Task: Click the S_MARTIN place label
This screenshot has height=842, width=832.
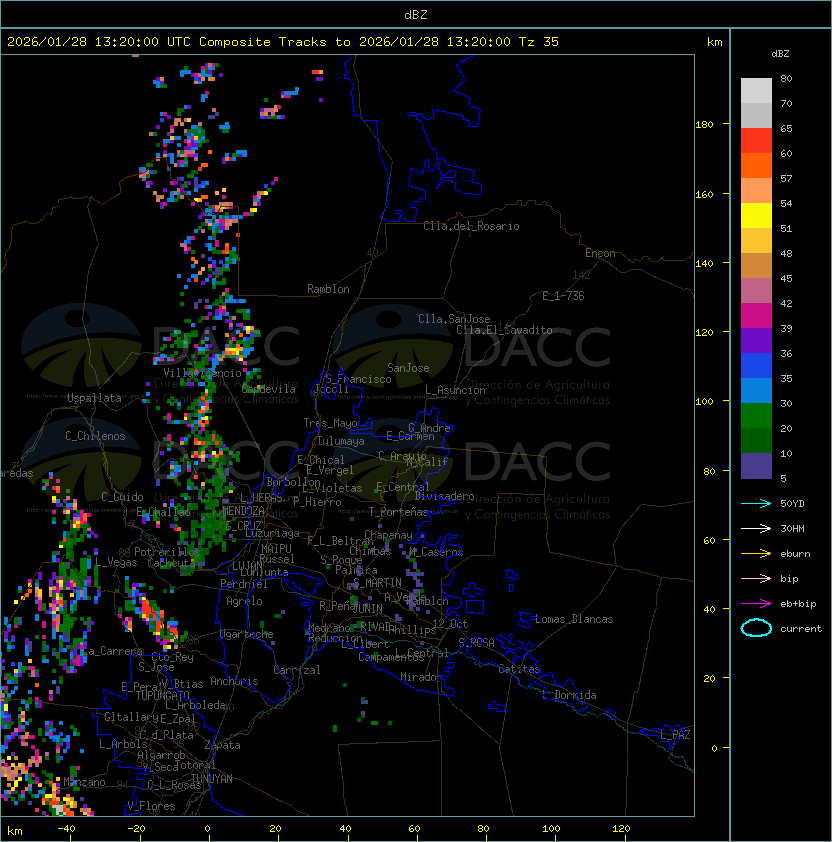Action: tap(377, 583)
